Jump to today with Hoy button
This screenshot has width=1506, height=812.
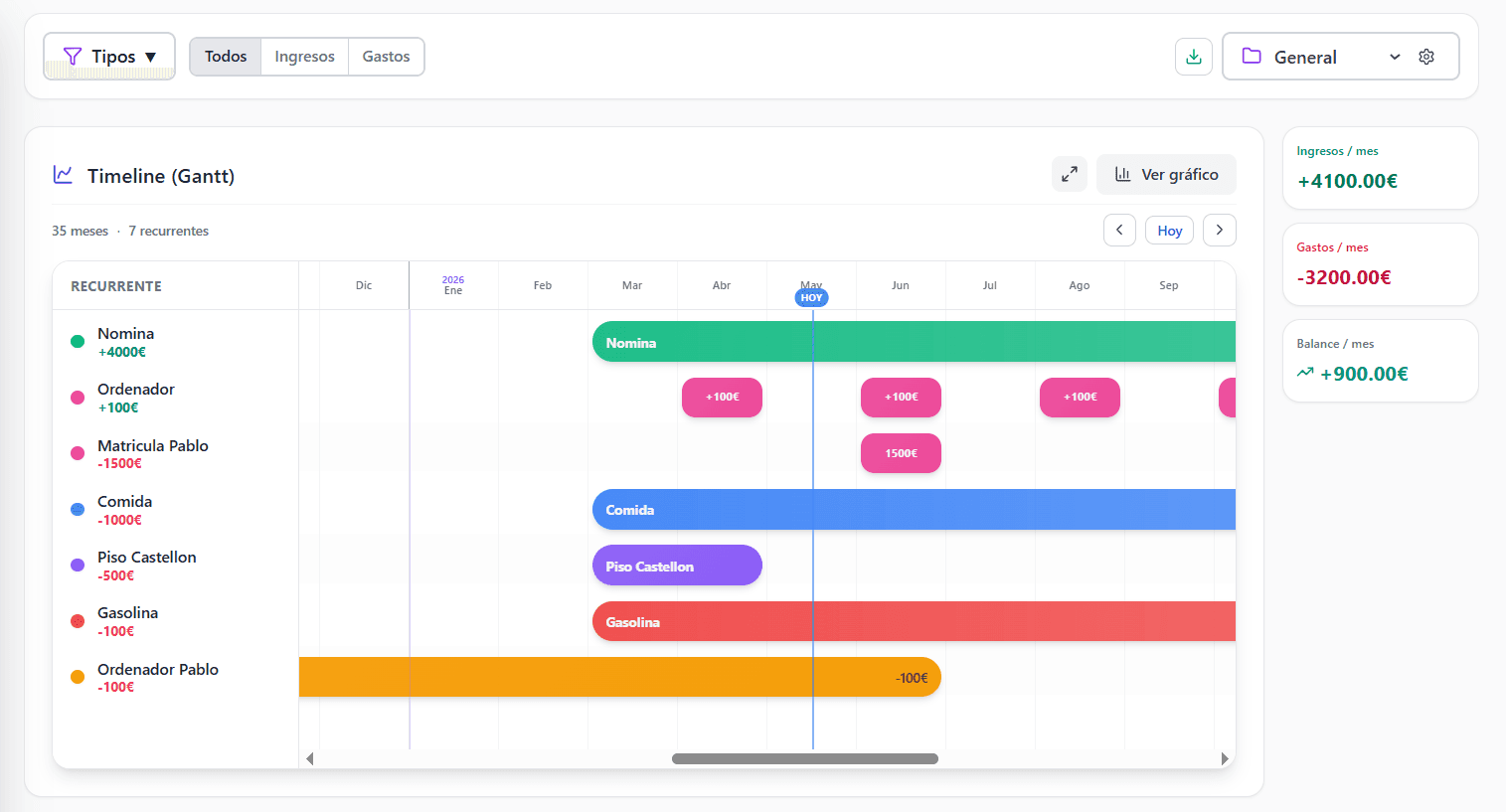1169,230
